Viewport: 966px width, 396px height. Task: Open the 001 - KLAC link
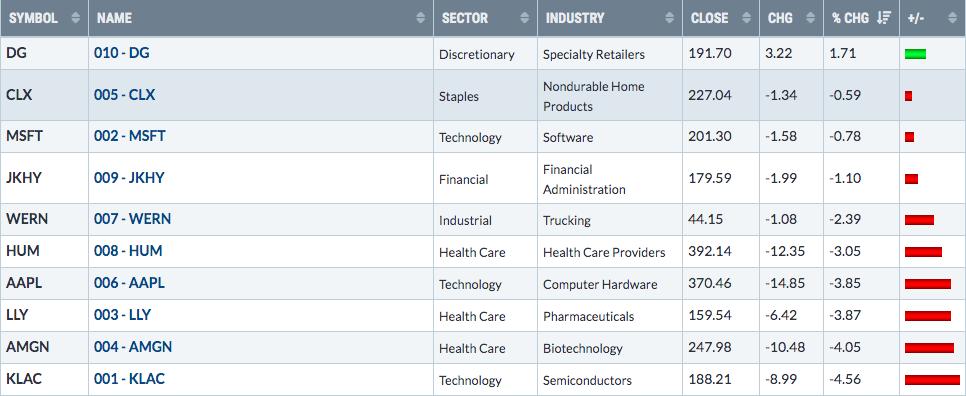(x=129, y=379)
